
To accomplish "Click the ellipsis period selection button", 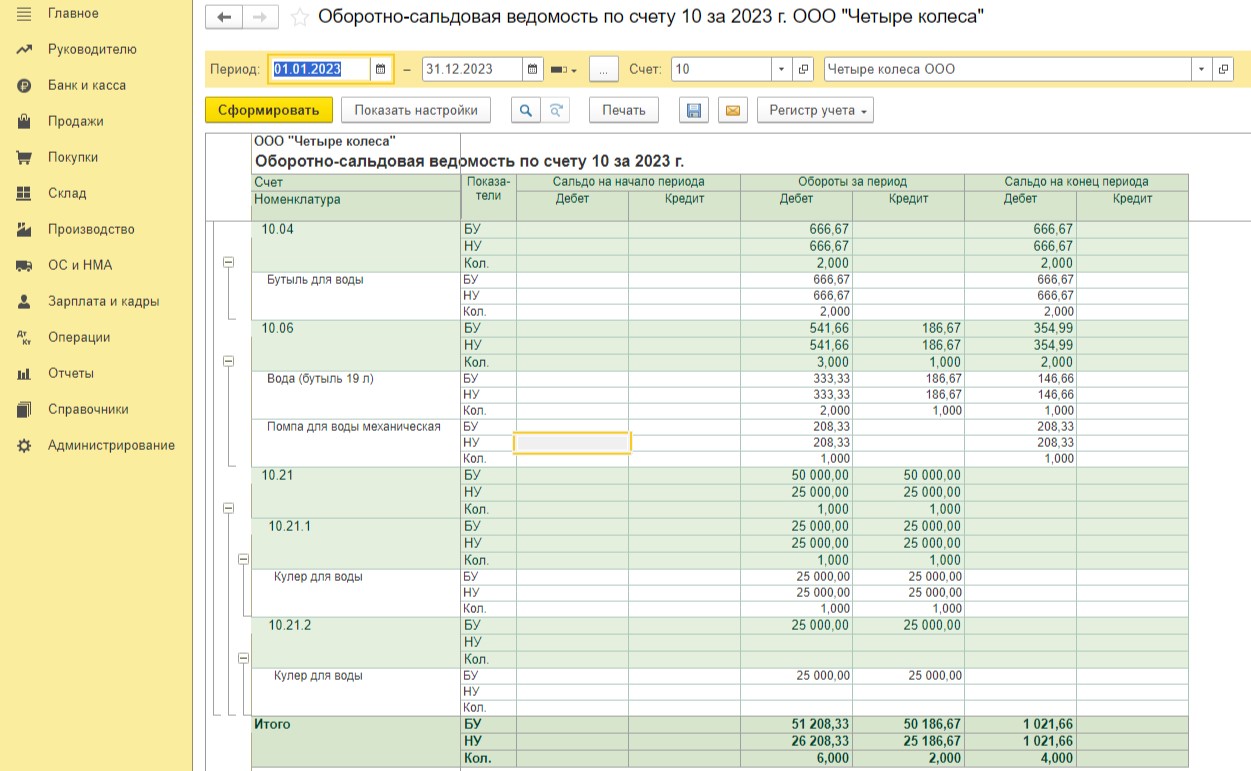I will pyautogui.click(x=604, y=69).
